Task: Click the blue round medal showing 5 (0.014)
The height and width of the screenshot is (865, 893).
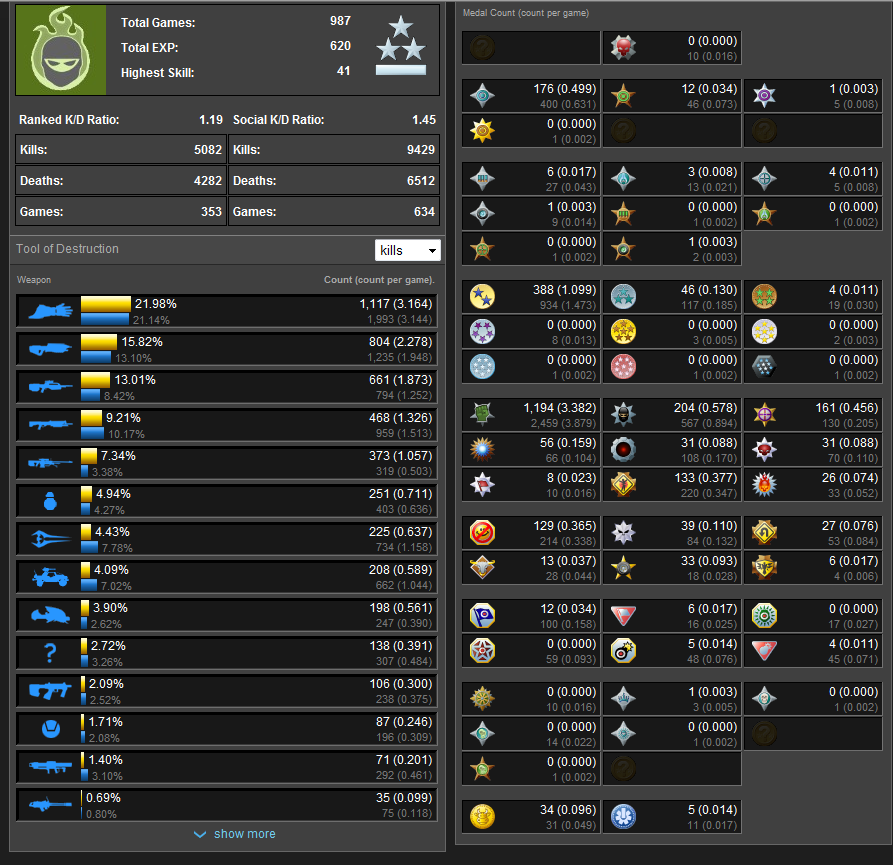Action: point(623,817)
